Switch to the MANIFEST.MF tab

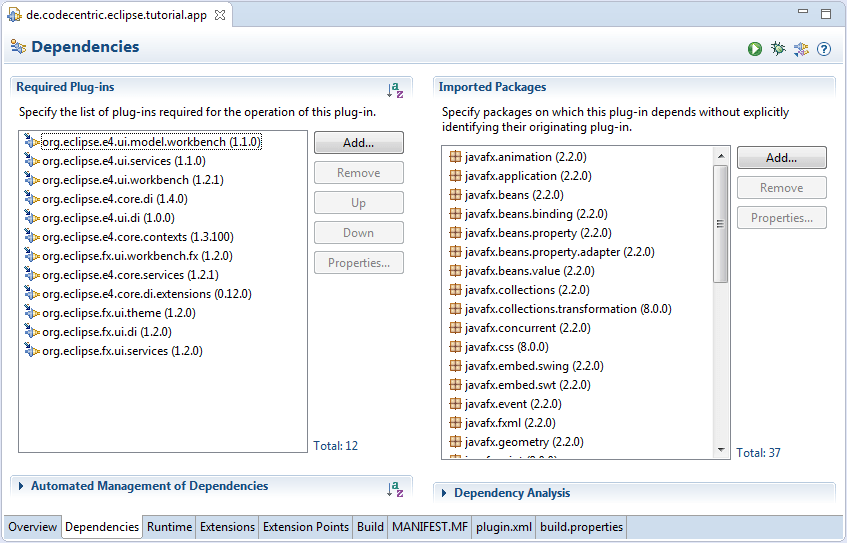point(429,527)
